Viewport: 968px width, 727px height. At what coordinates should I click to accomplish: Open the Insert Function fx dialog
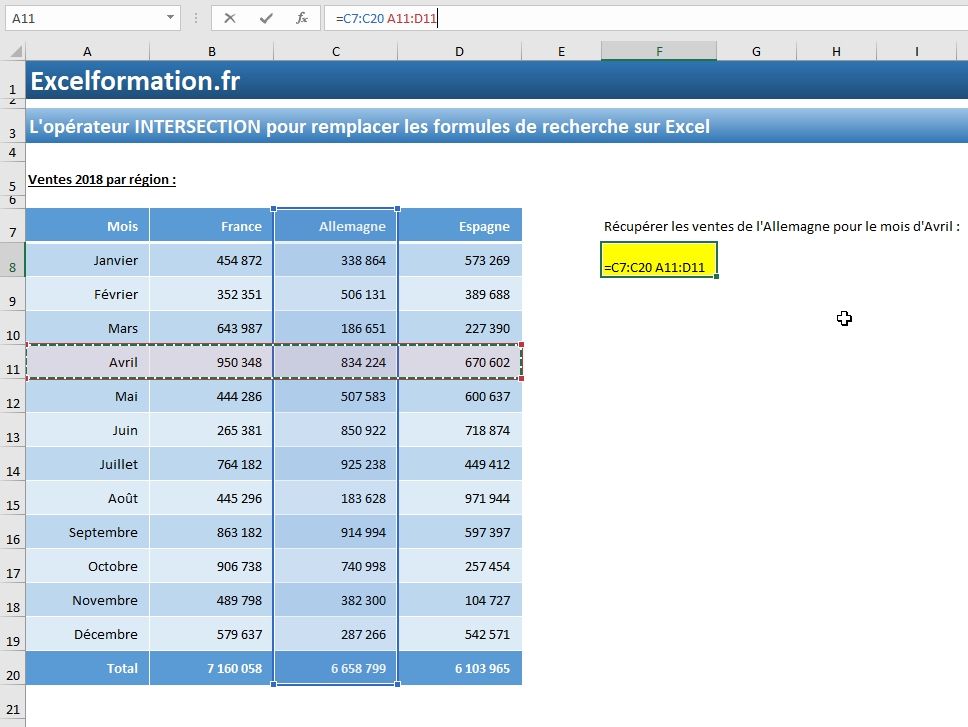point(302,19)
